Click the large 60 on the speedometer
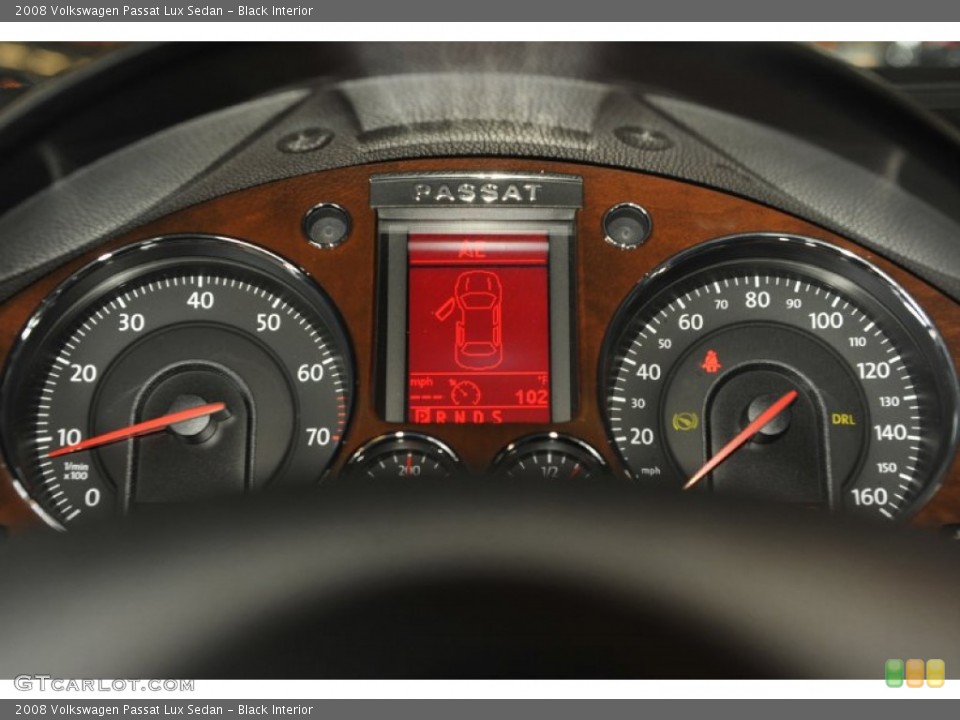The image size is (960, 720). 691,322
